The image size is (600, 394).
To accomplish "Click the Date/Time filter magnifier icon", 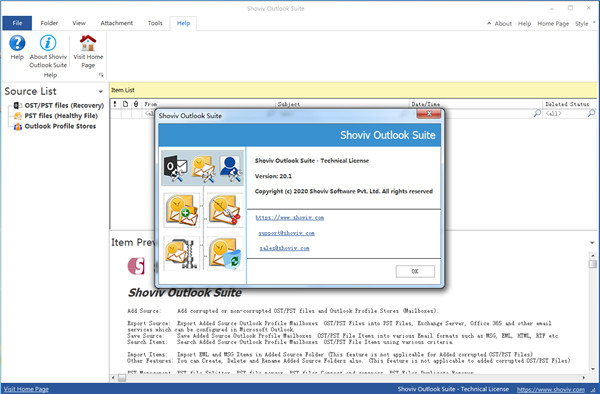I will (x=537, y=113).
